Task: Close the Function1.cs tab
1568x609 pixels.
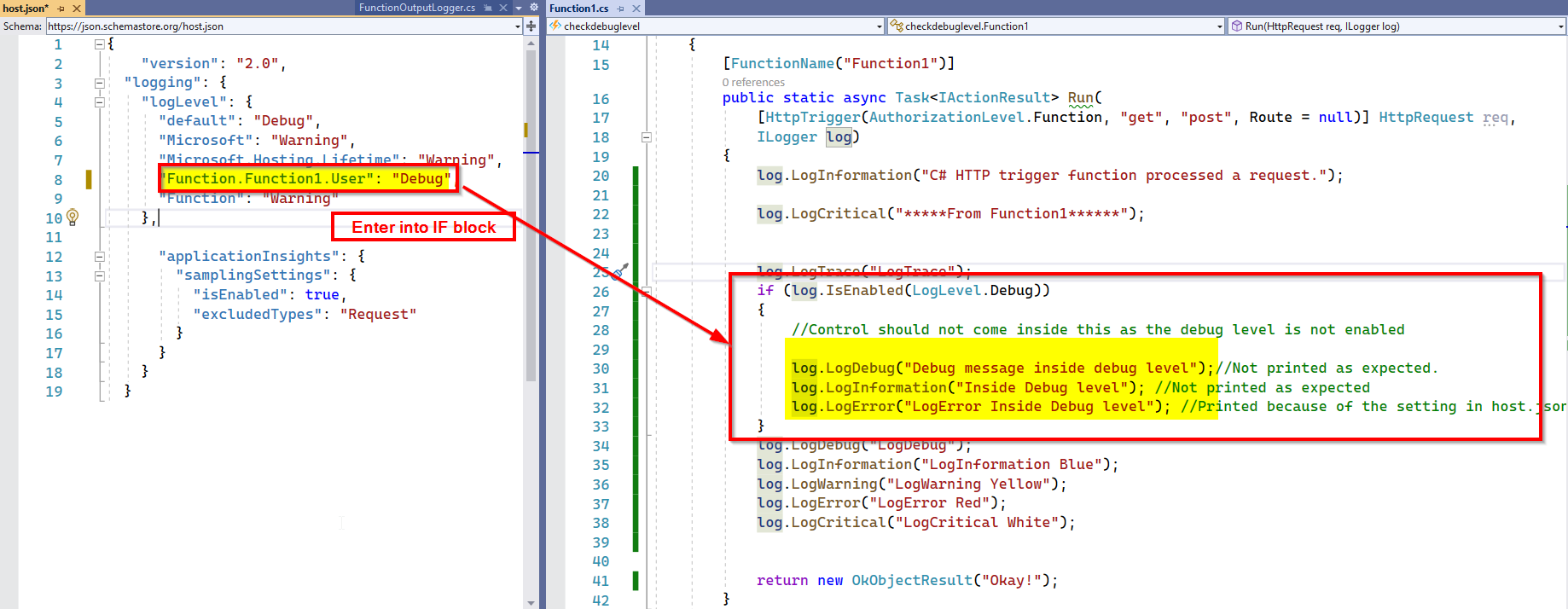Action: tap(636, 8)
